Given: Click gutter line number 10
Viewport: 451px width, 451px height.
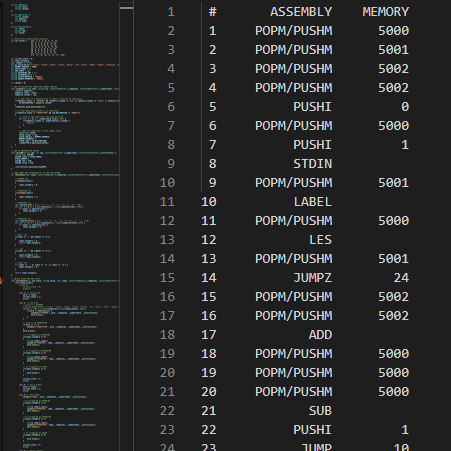Looking at the screenshot, I should 167,183.
